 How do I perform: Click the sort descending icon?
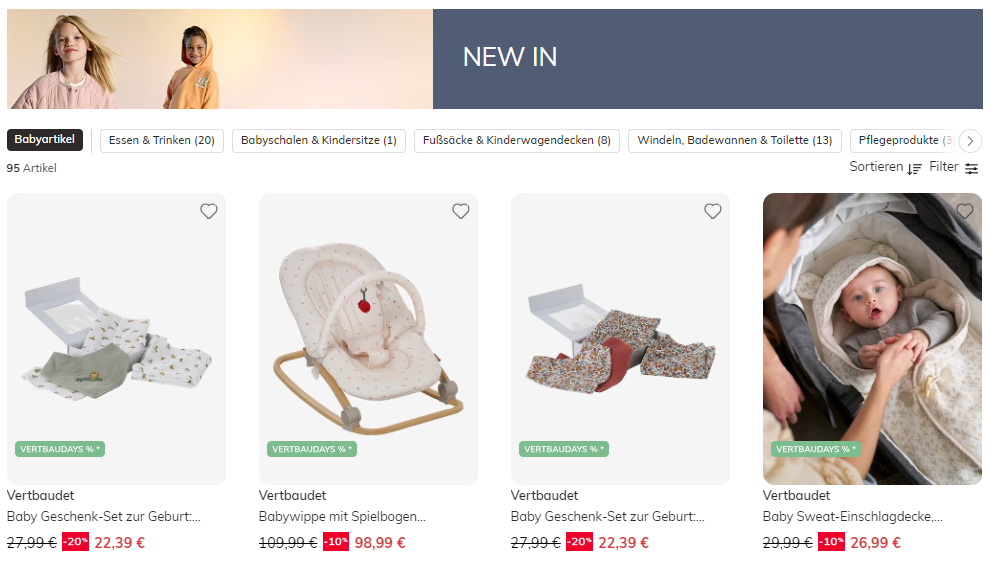coord(915,169)
